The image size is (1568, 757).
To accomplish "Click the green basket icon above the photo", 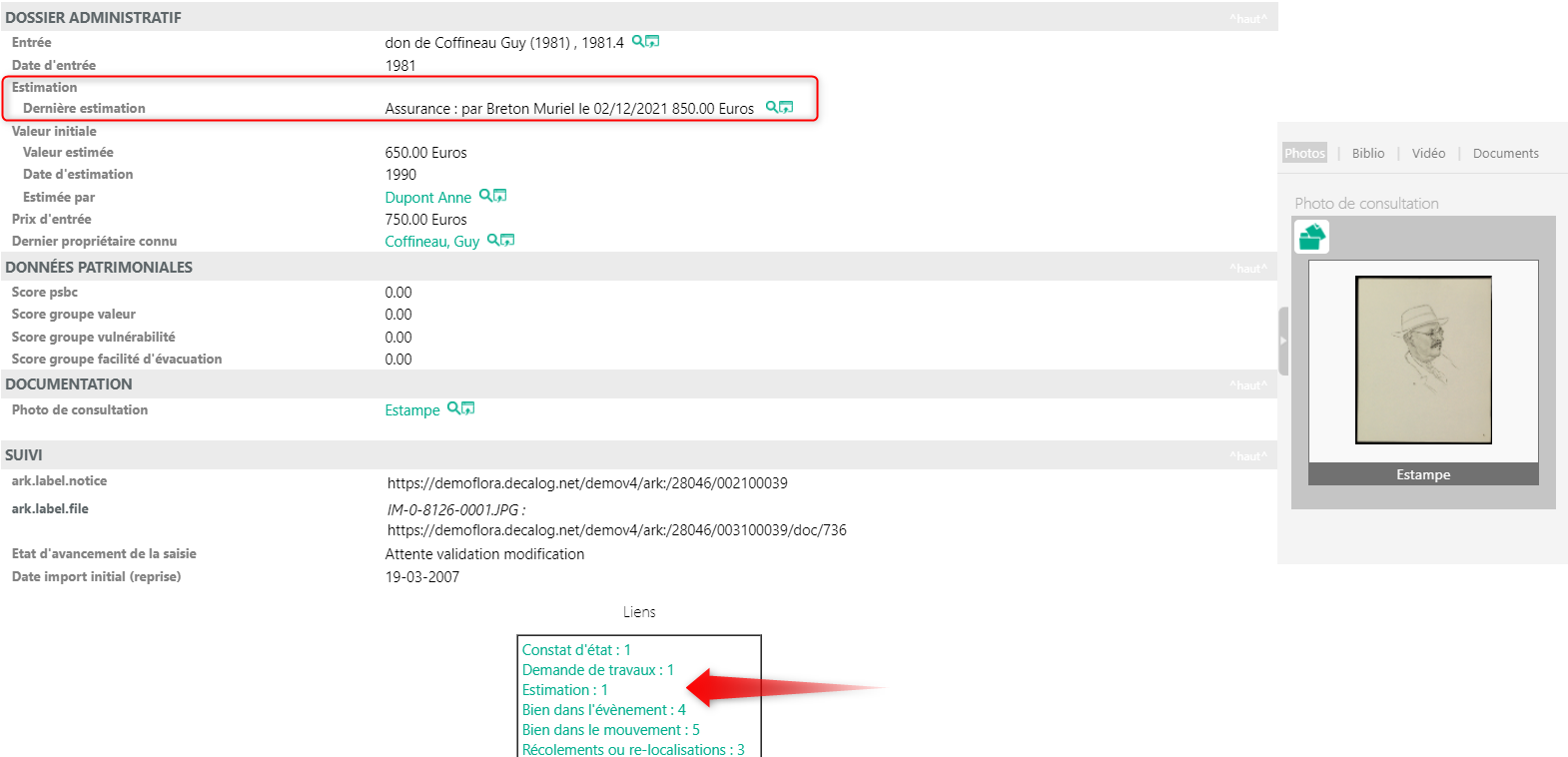I will [x=1311, y=237].
